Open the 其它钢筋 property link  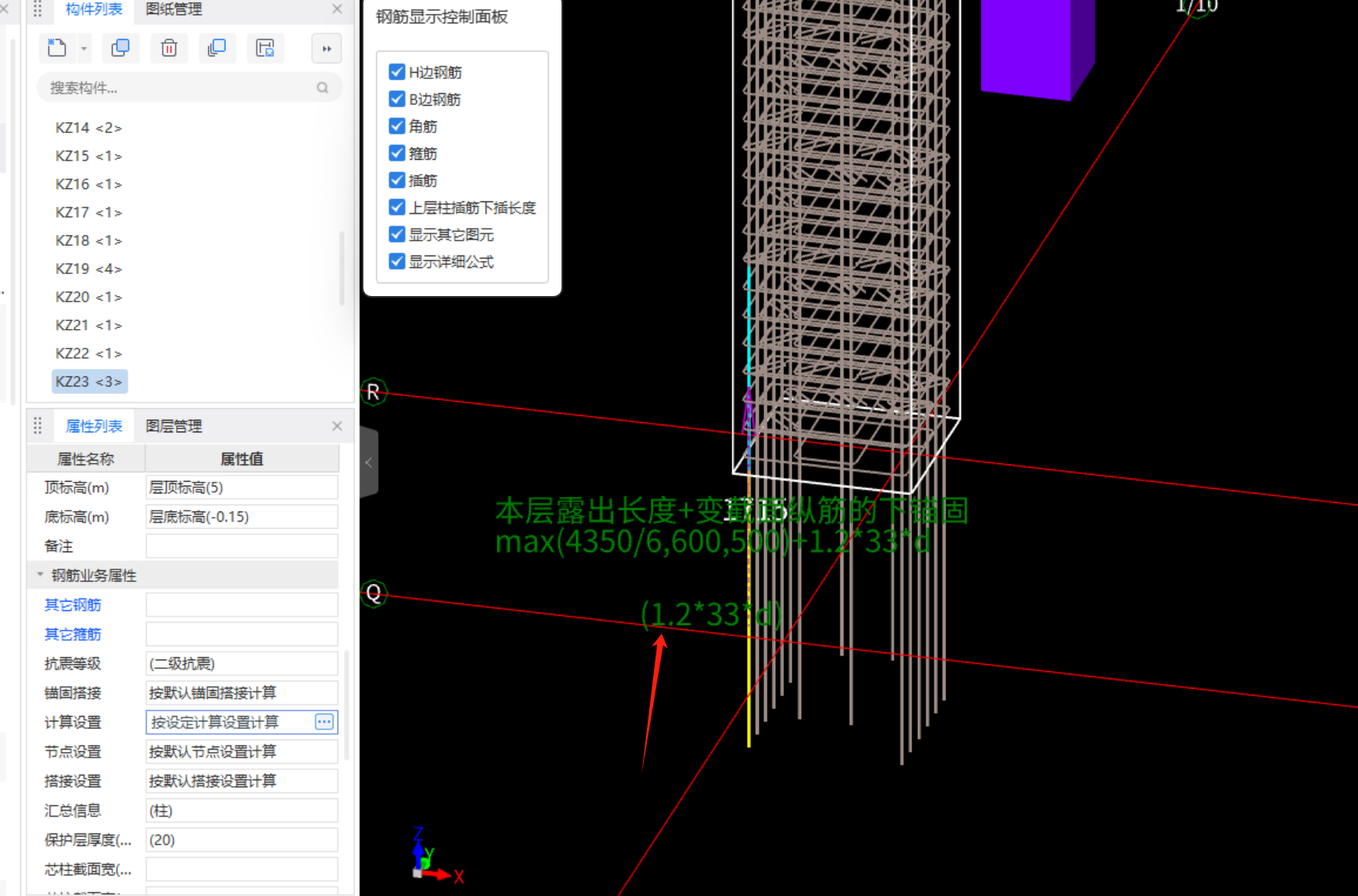(73, 605)
